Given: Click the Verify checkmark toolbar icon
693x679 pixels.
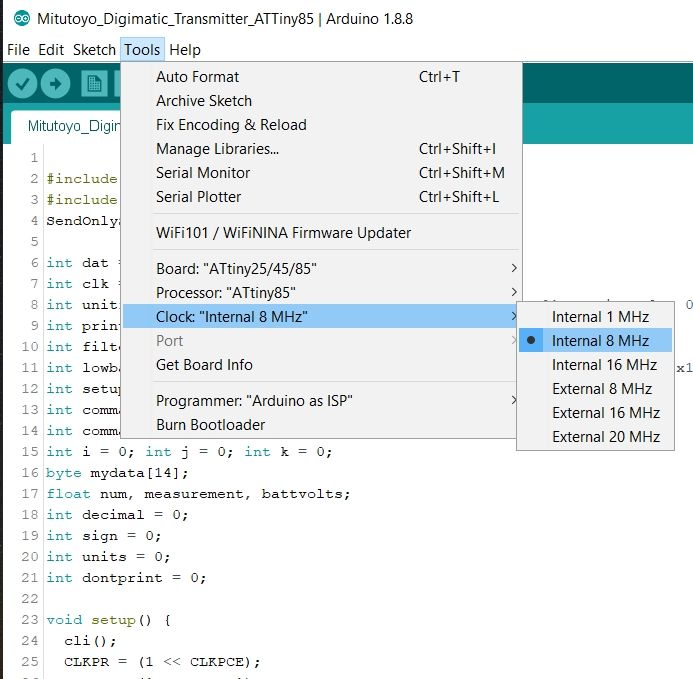Looking at the screenshot, I should click(22, 84).
